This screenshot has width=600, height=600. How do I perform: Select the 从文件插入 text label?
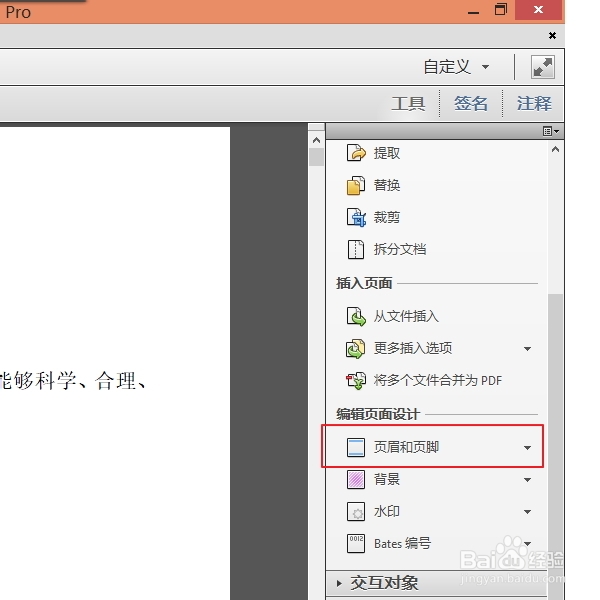406,316
